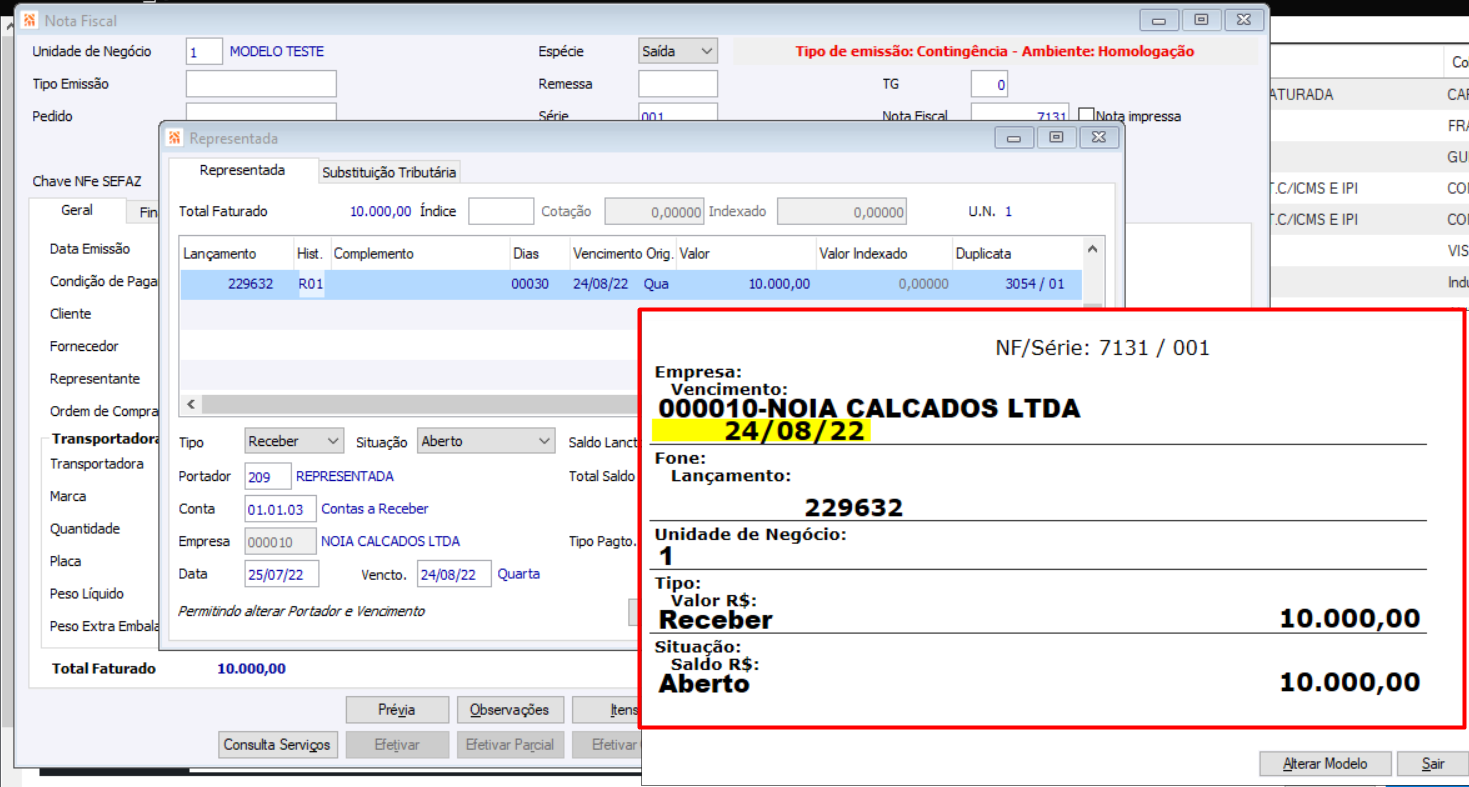Minimize the Nota Fiscal window
This screenshot has height=787, width=1469.
(1159, 19)
